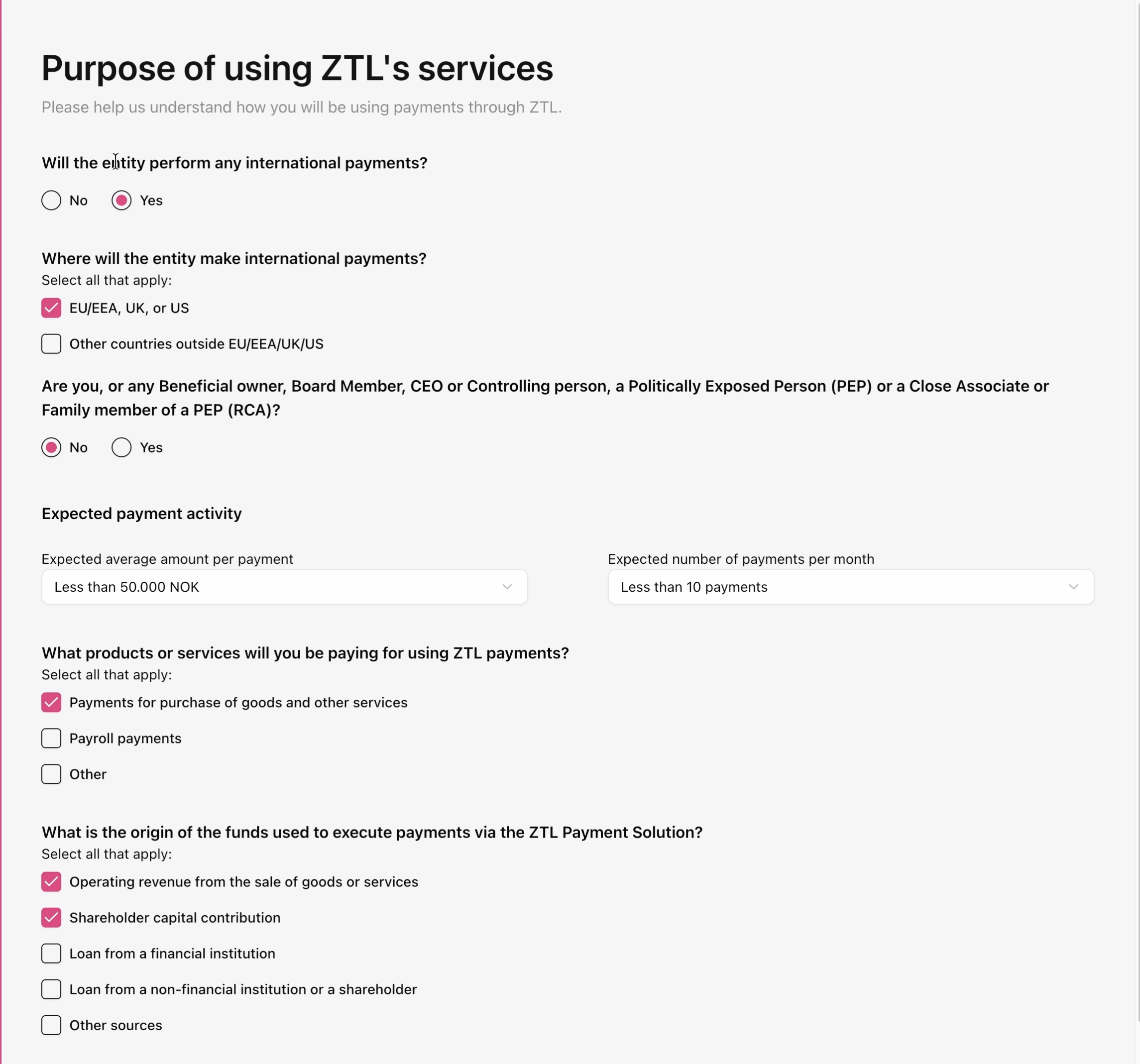Click chevron on Less than 50.000 NOK
The width and height of the screenshot is (1140, 1064).
pyautogui.click(x=507, y=587)
